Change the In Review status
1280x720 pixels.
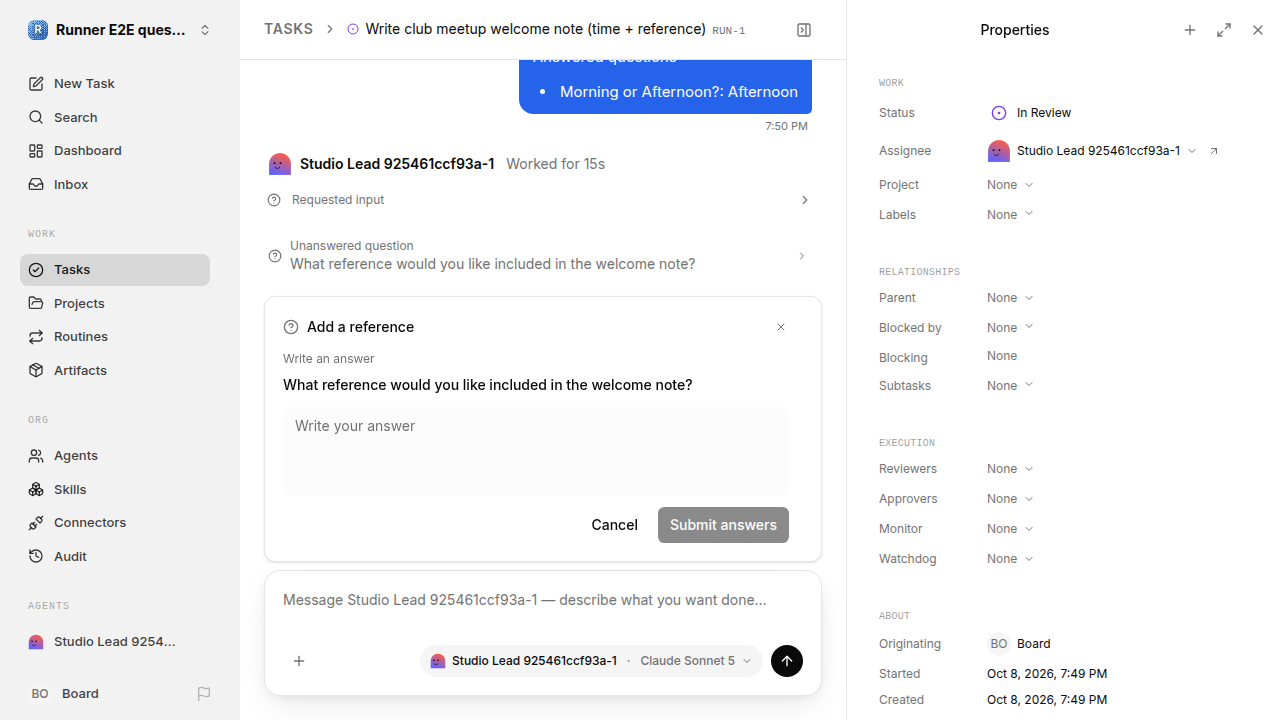(1031, 113)
